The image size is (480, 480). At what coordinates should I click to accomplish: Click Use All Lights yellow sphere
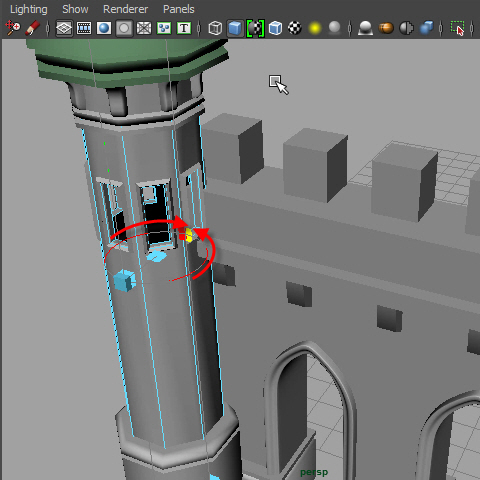click(x=315, y=28)
